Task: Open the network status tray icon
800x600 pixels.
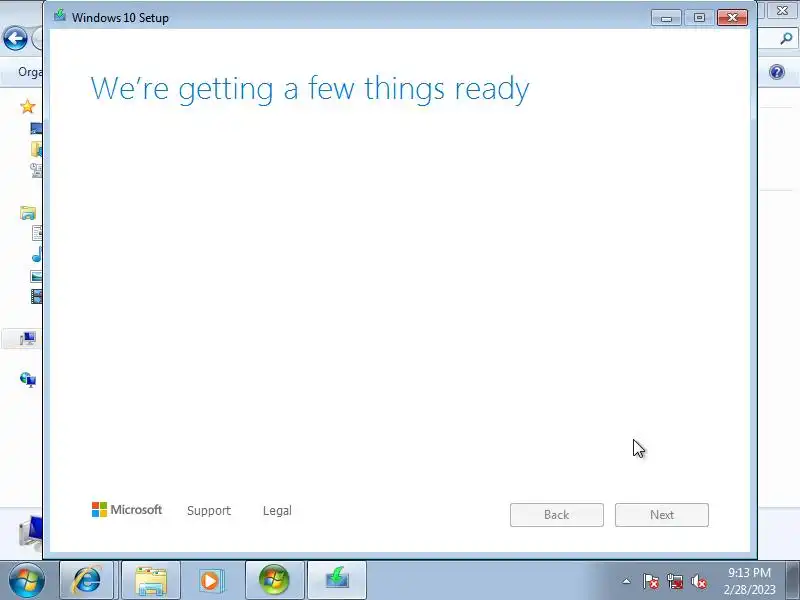Action: click(x=674, y=581)
